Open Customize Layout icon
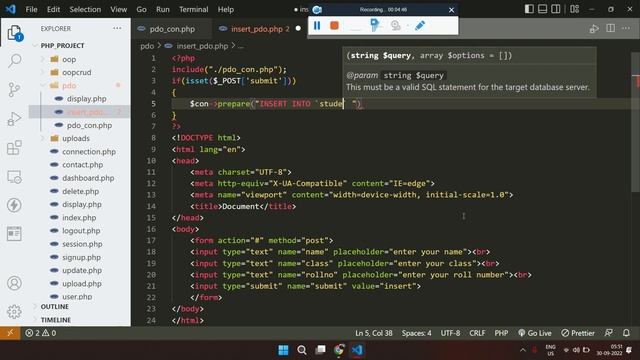Viewport: 640px width, 360px height. coord(575,9)
